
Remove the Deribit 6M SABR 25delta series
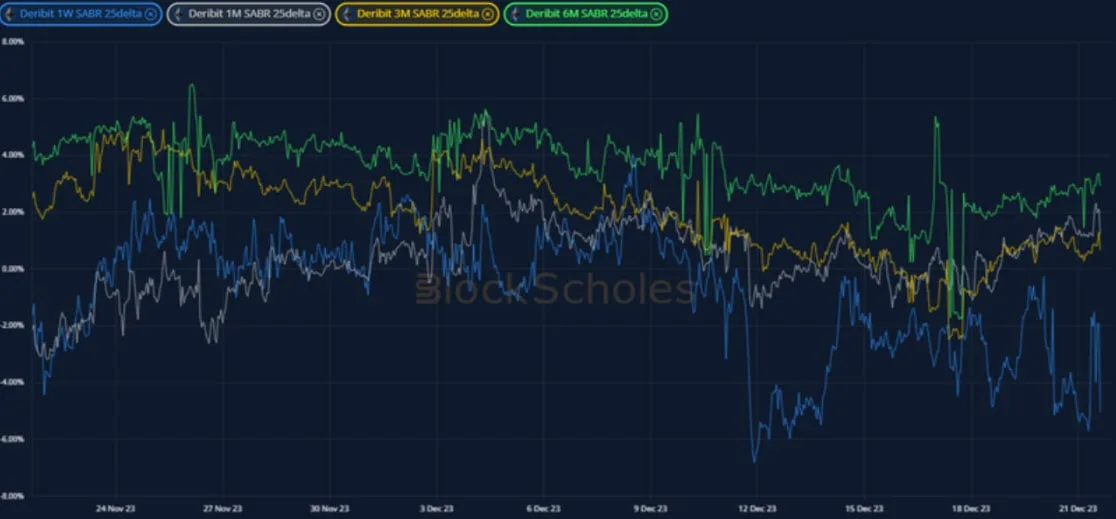656,14
